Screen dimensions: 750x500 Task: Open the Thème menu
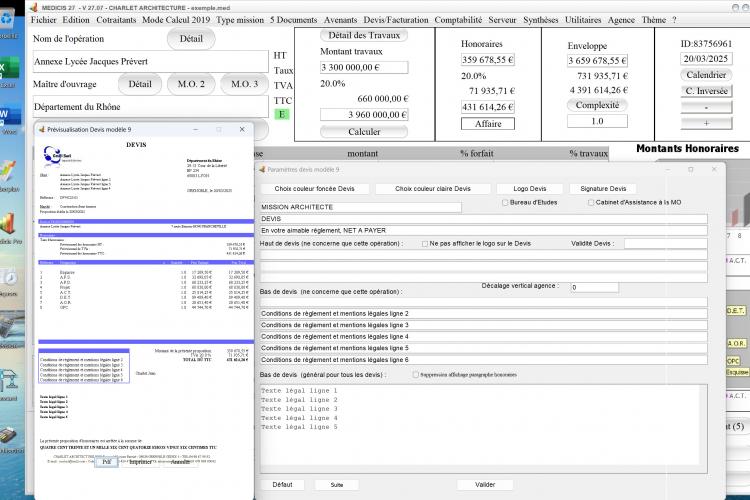[x=654, y=20]
